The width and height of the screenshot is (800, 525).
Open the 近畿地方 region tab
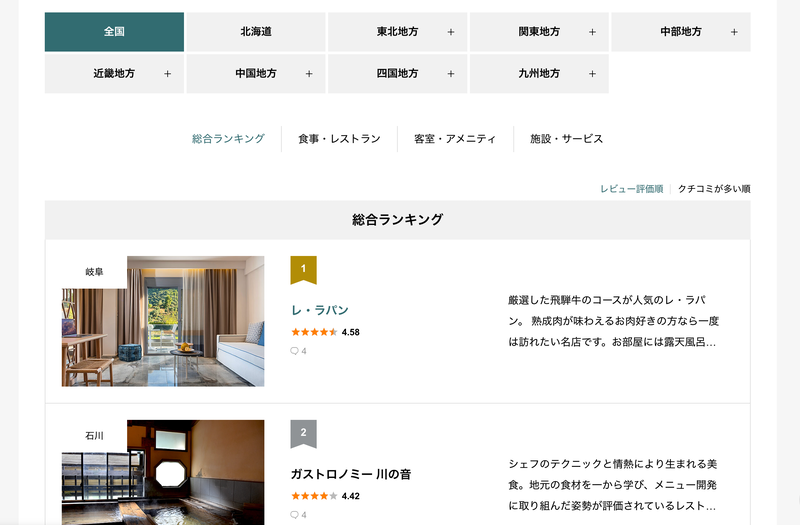pyautogui.click(x=114, y=73)
